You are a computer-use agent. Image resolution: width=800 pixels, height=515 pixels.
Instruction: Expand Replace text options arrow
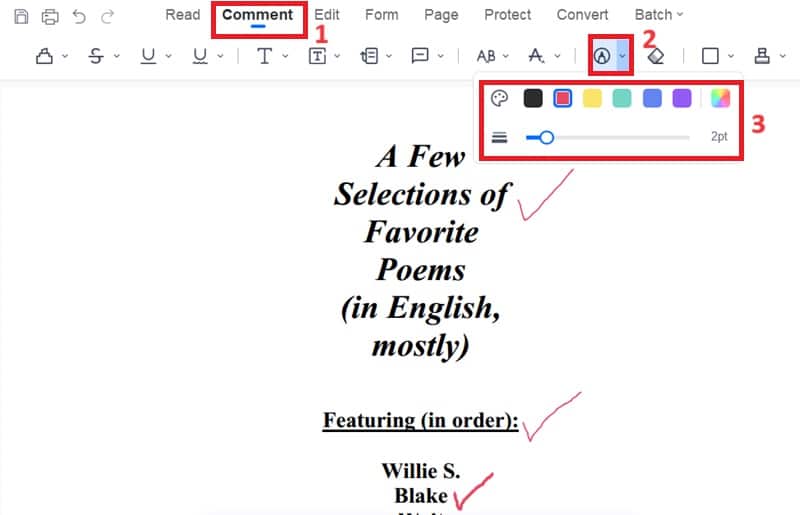(x=506, y=56)
